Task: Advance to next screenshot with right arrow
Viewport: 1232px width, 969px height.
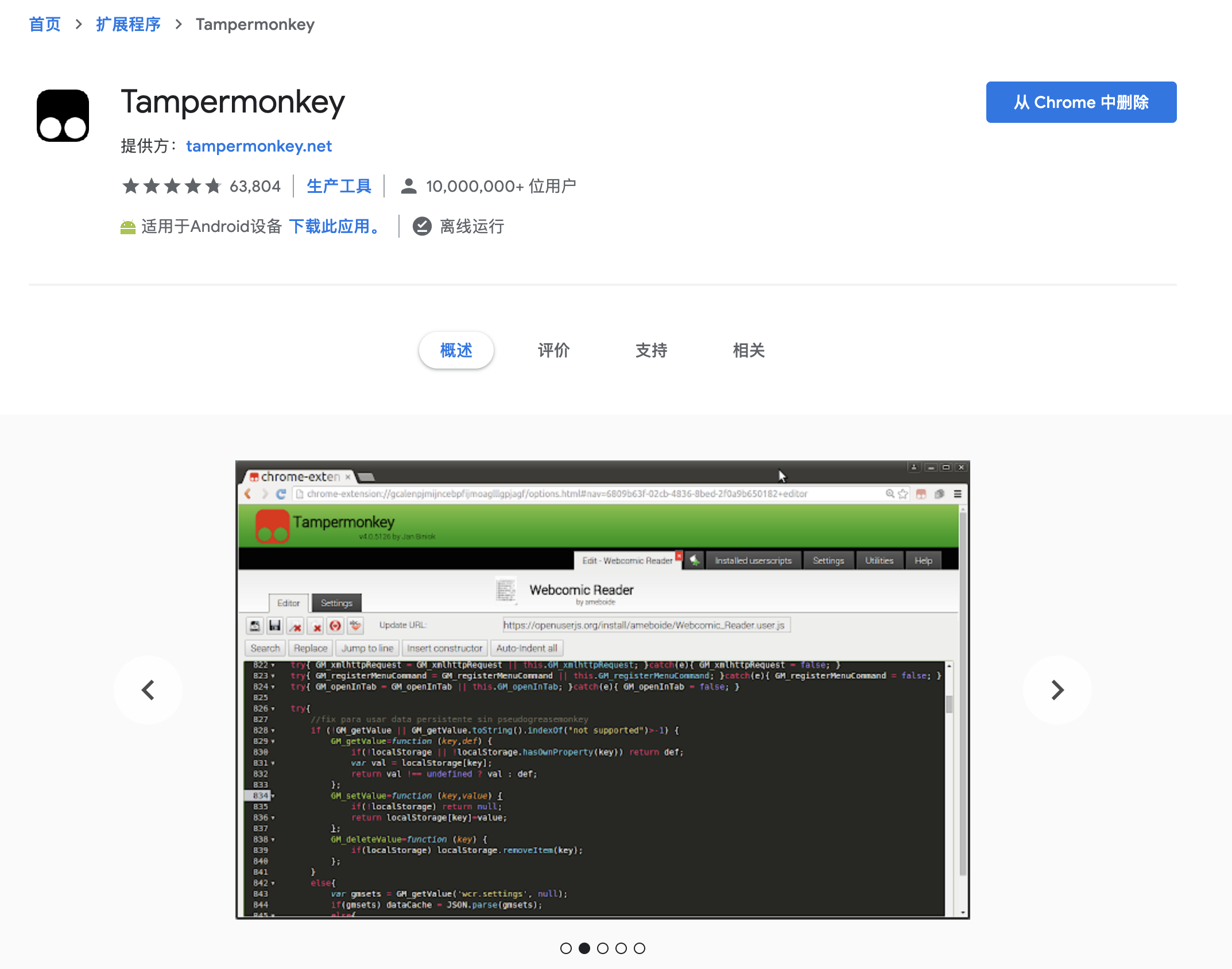Action: (1057, 690)
